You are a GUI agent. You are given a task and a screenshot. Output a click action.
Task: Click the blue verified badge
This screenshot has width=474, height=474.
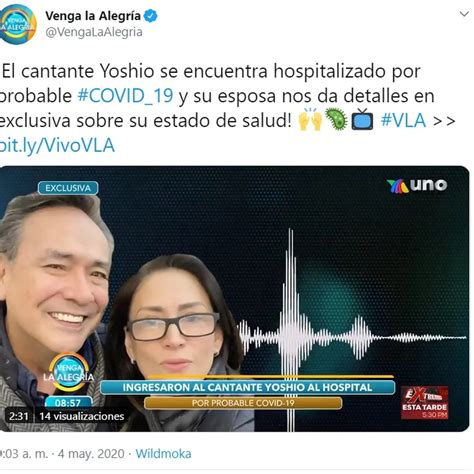tap(151, 16)
